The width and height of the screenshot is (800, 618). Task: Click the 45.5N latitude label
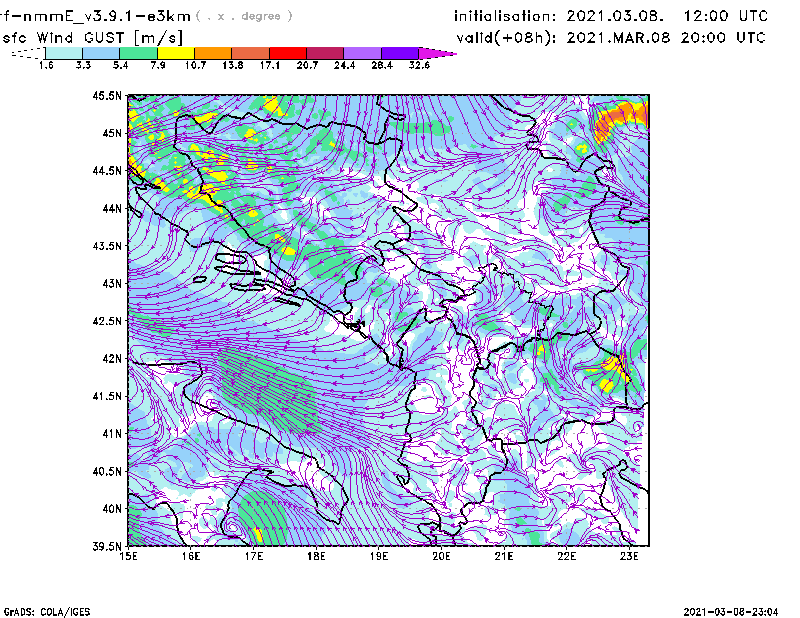click(107, 95)
